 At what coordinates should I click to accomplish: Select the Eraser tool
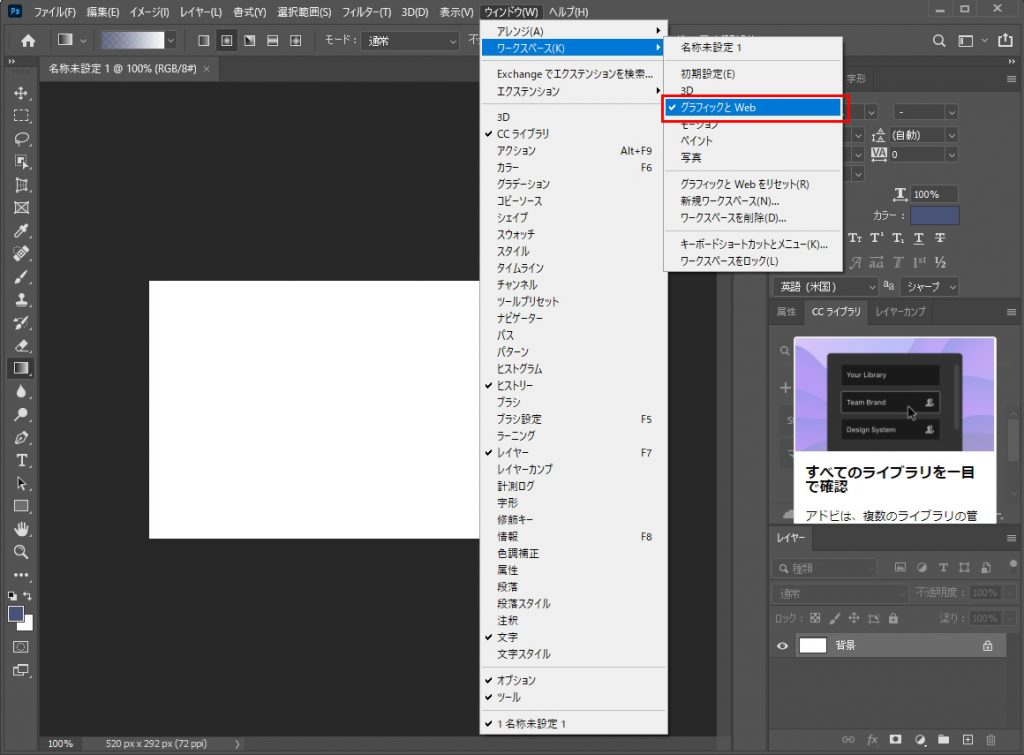click(21, 346)
